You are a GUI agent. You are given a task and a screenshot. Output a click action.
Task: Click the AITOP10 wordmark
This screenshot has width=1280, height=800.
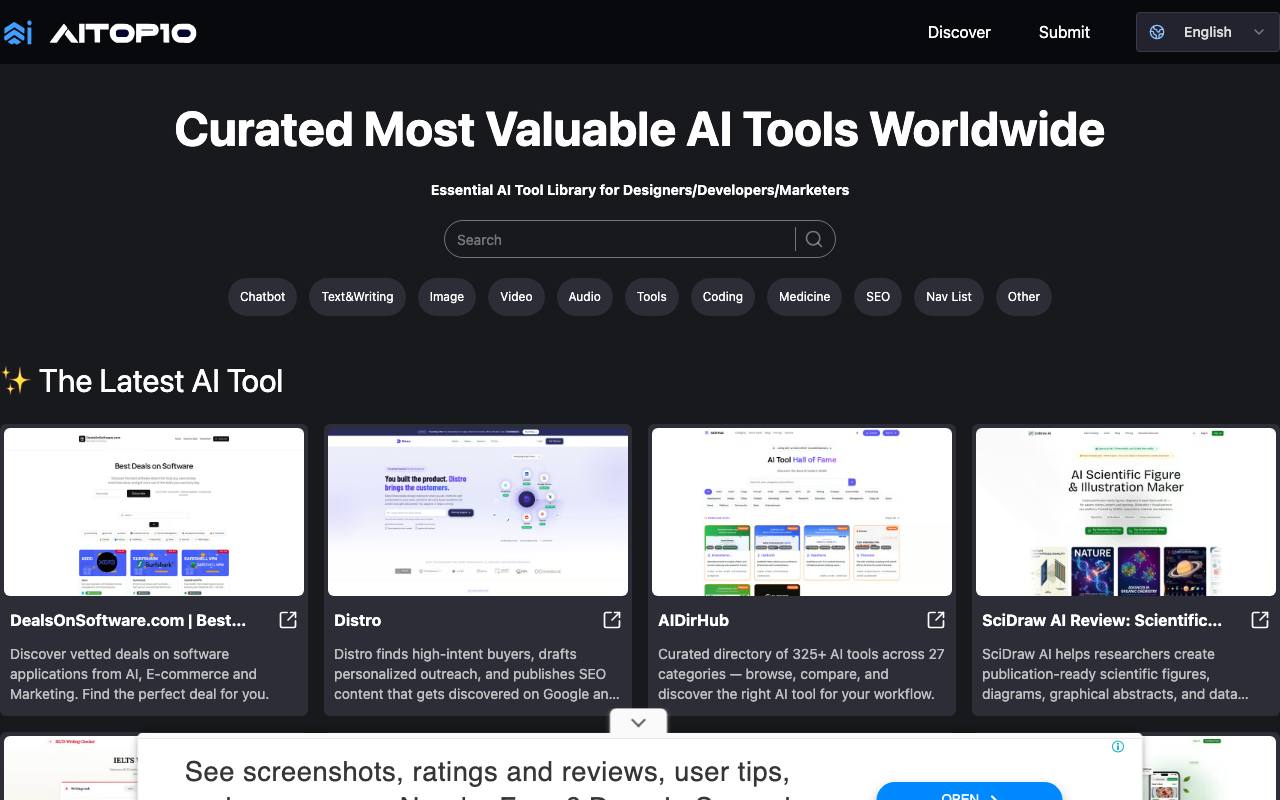tap(123, 33)
